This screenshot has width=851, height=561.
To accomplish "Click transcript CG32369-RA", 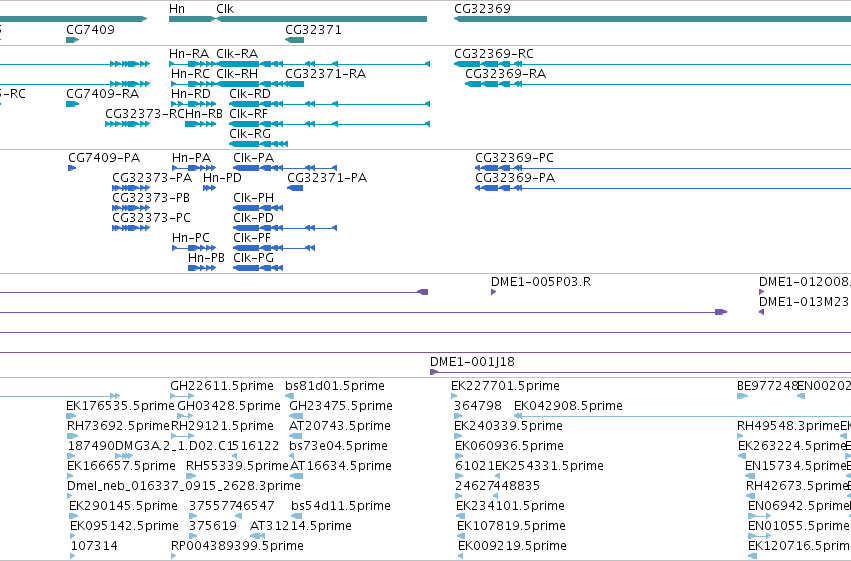I will pyautogui.click(x=505, y=74).
